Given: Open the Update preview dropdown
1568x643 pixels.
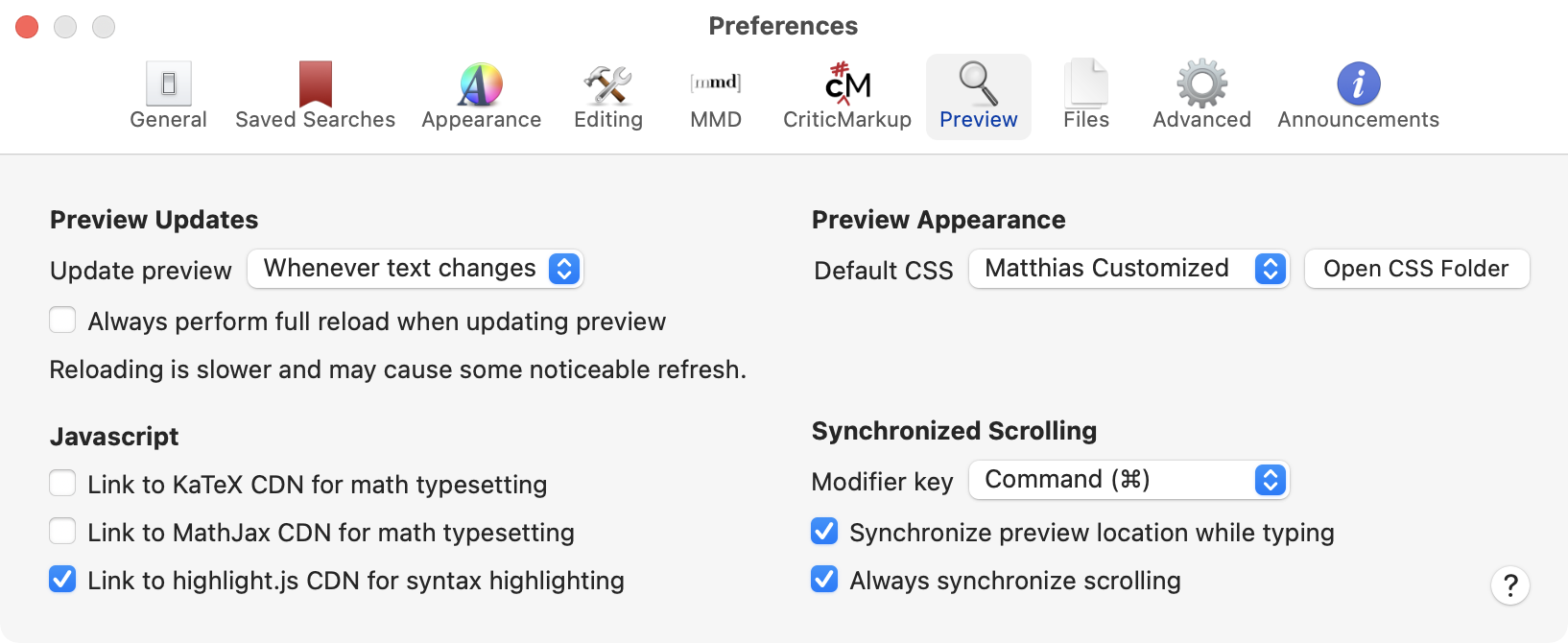Looking at the screenshot, I should coord(416,269).
